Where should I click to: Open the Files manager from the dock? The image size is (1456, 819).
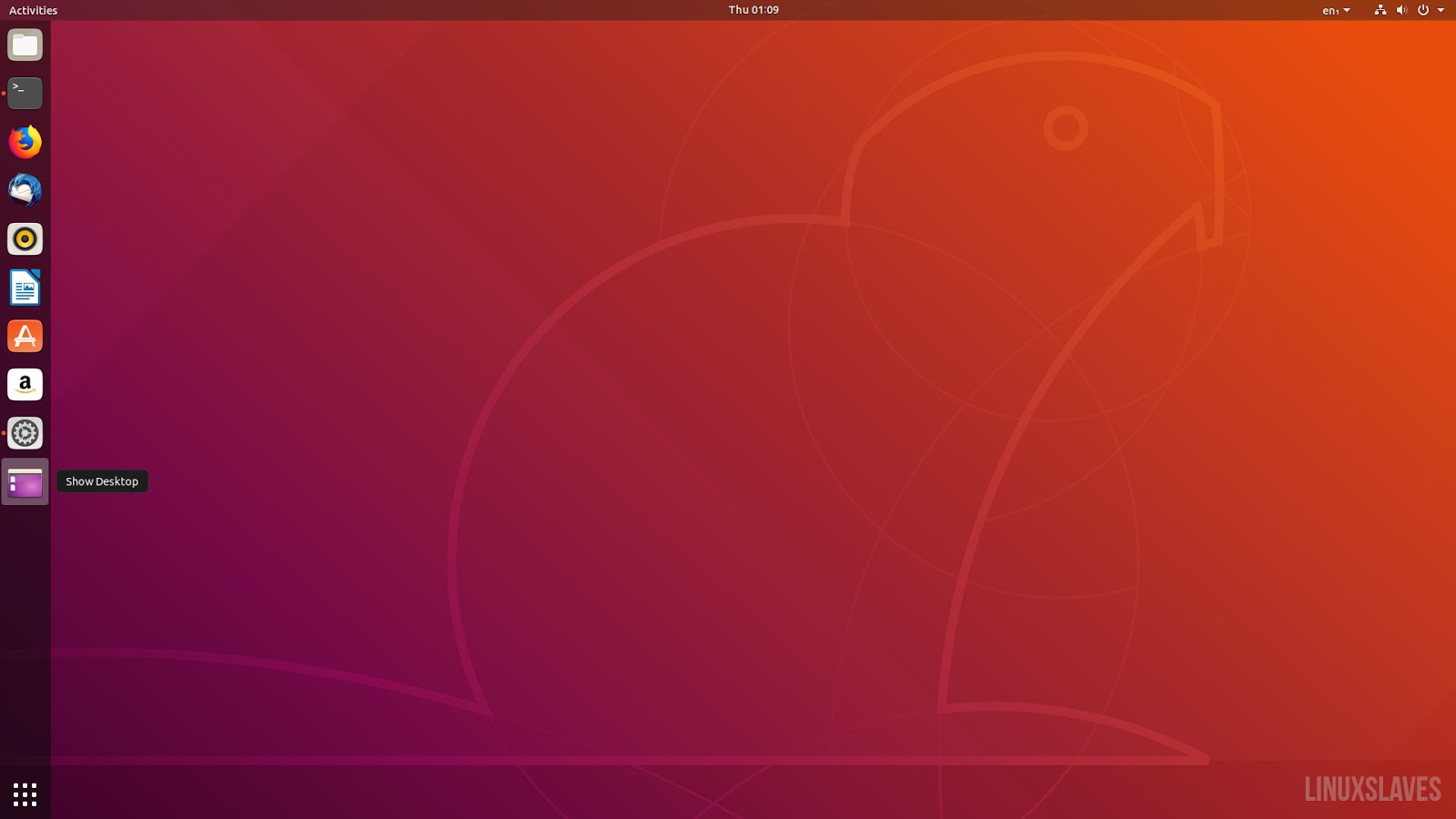click(x=25, y=45)
